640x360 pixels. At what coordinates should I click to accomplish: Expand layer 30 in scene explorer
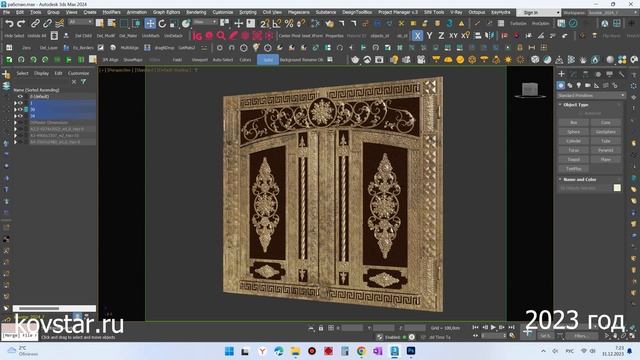pyautogui.click(x=16, y=109)
